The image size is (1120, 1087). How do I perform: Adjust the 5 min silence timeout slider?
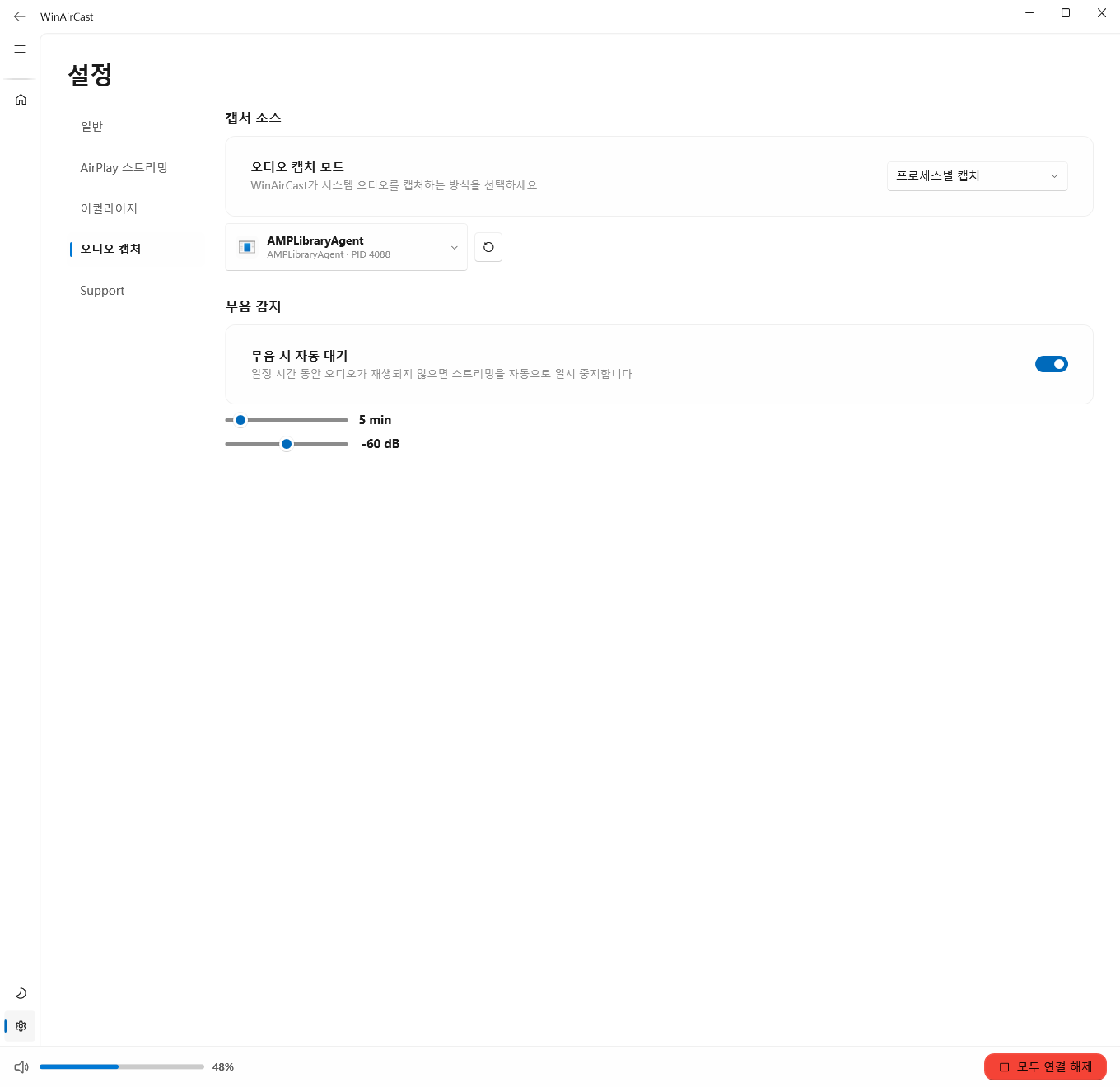click(287, 420)
